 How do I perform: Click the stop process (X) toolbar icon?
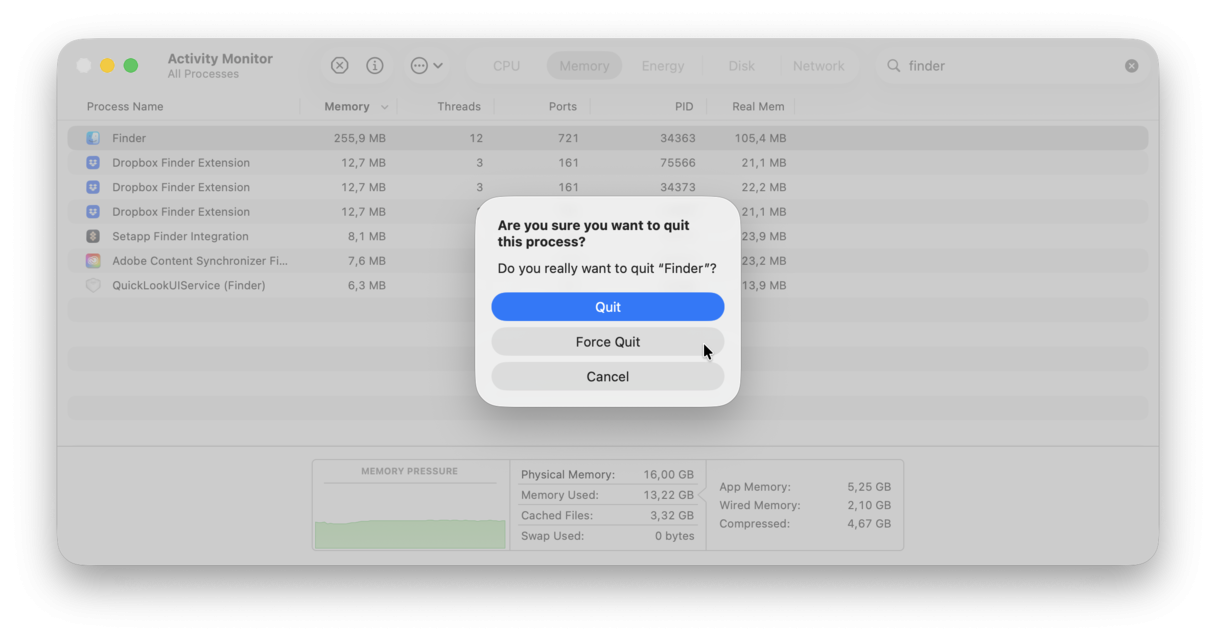point(339,65)
